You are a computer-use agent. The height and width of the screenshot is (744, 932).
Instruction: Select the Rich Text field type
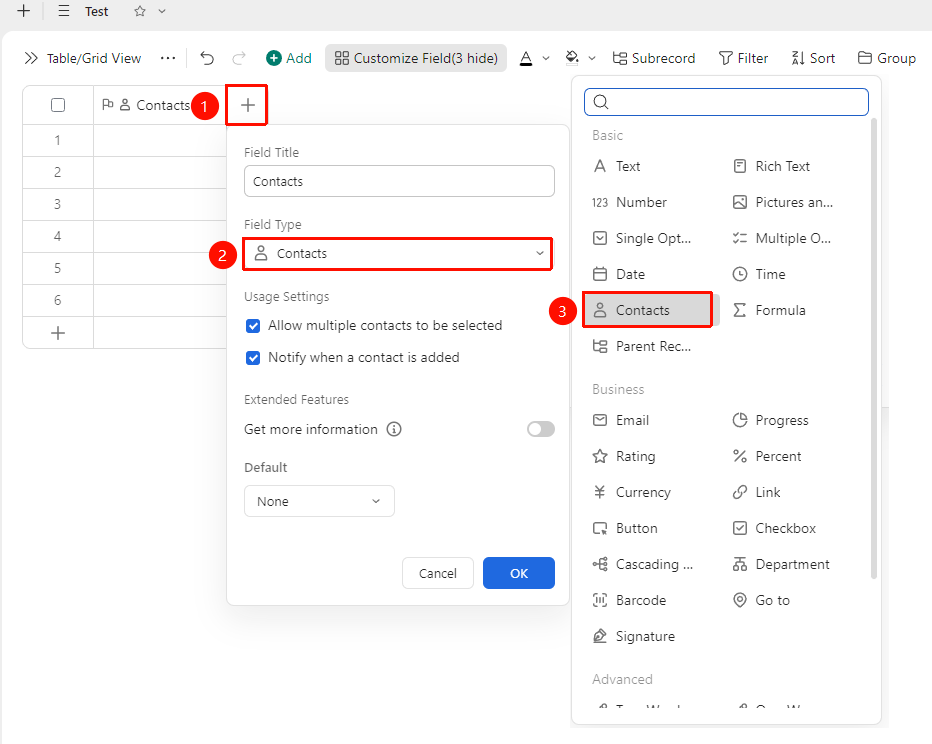pyautogui.click(x=772, y=166)
